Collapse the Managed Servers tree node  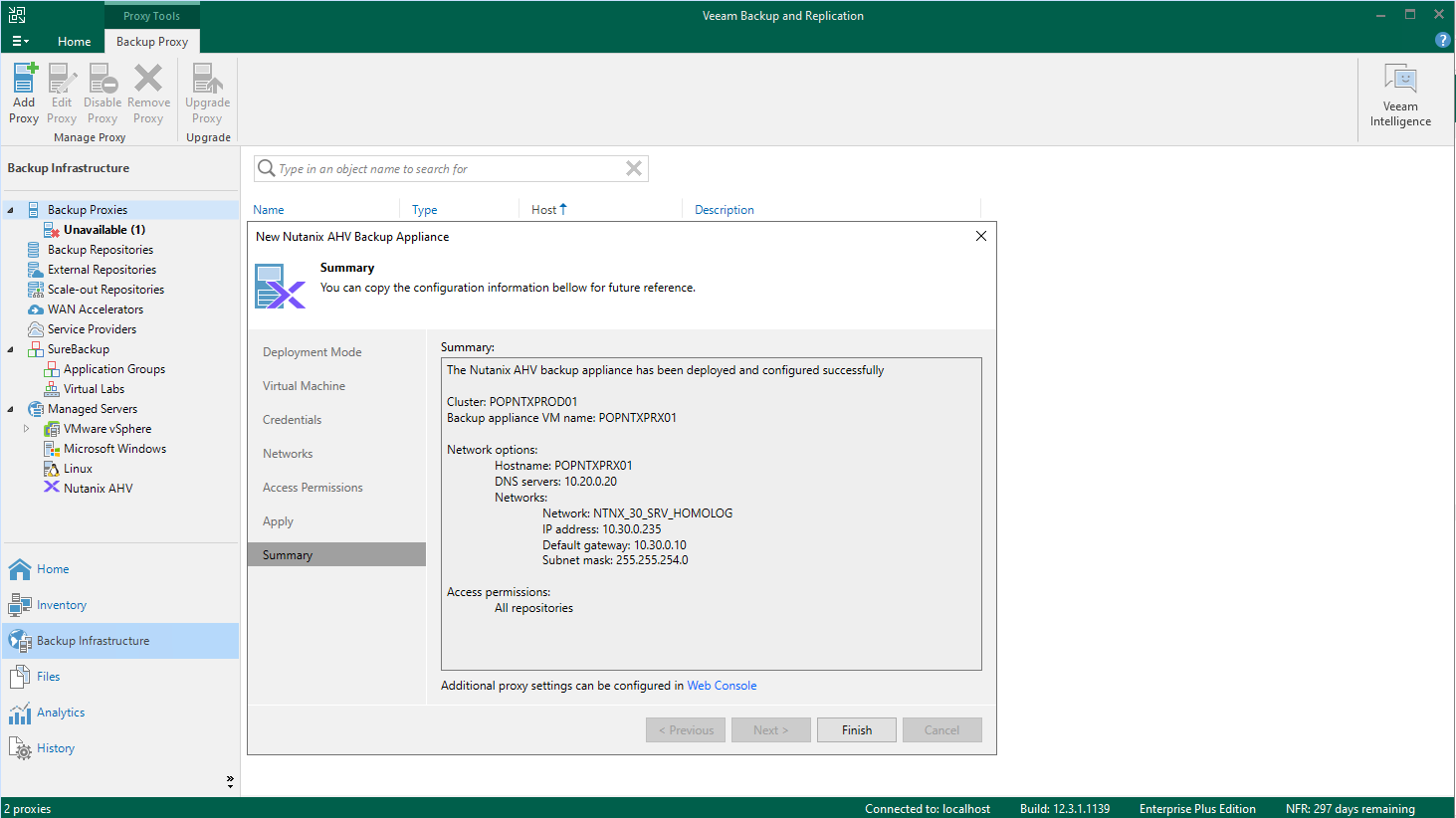click(x=10, y=409)
